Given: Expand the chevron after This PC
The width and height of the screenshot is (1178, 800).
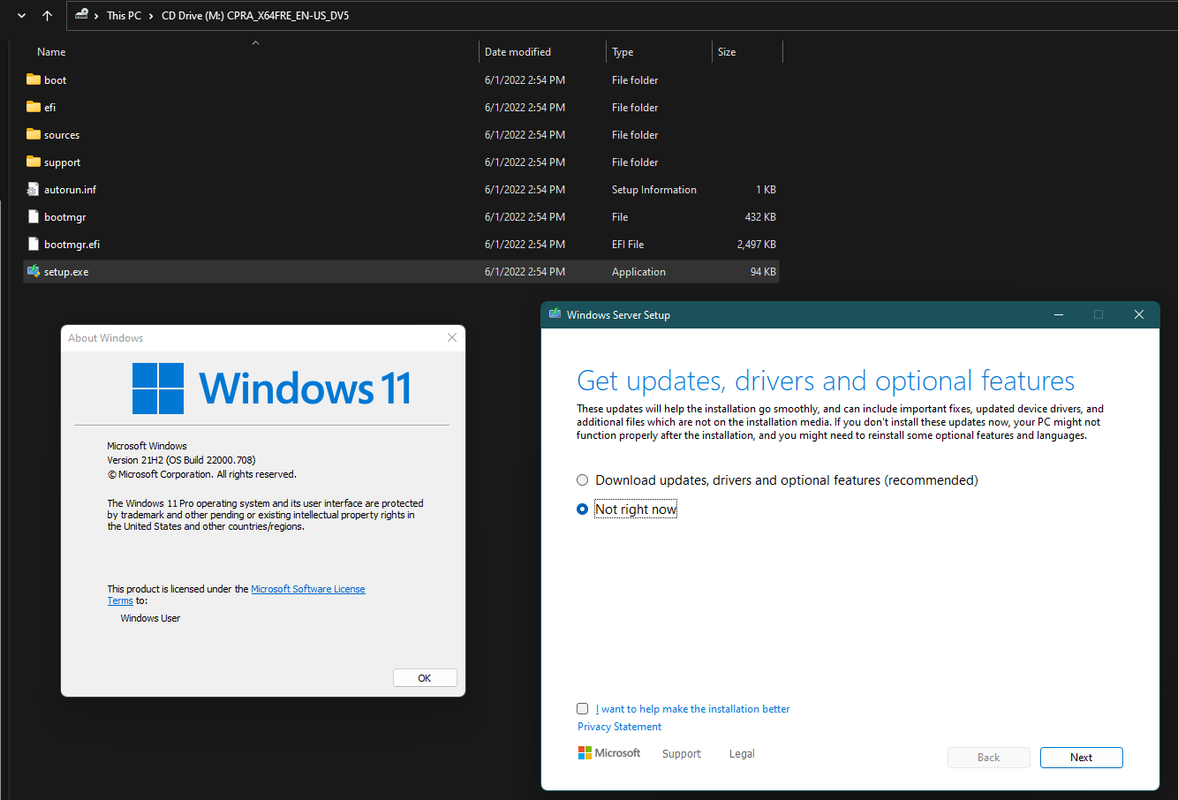Looking at the screenshot, I should (151, 15).
